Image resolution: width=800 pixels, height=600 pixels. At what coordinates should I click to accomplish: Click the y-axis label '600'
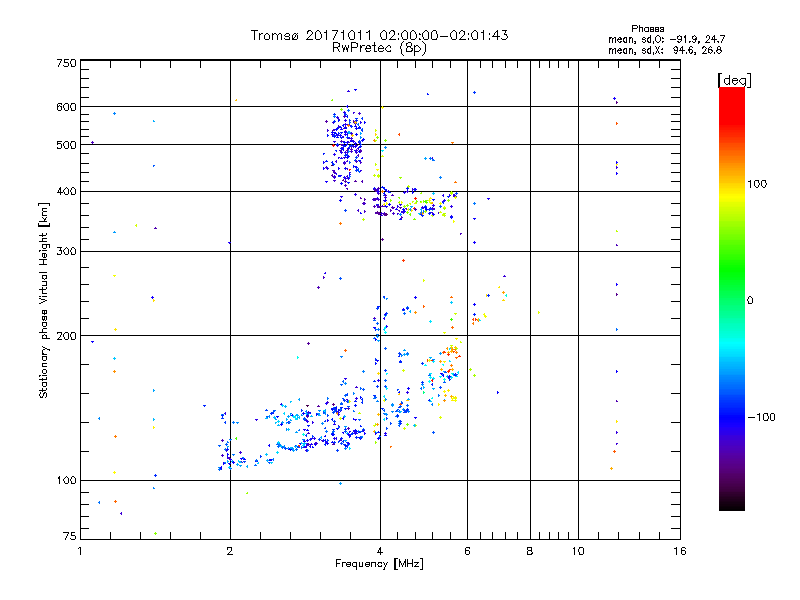[66, 107]
